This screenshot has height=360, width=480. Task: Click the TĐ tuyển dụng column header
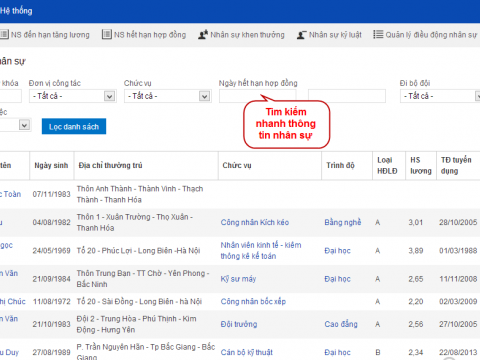tap(456, 165)
